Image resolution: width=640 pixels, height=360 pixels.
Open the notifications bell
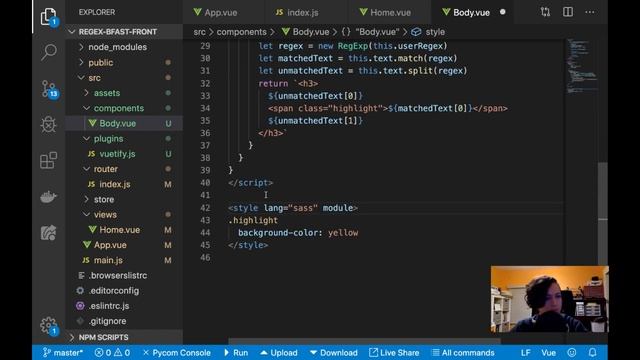tap(592, 353)
